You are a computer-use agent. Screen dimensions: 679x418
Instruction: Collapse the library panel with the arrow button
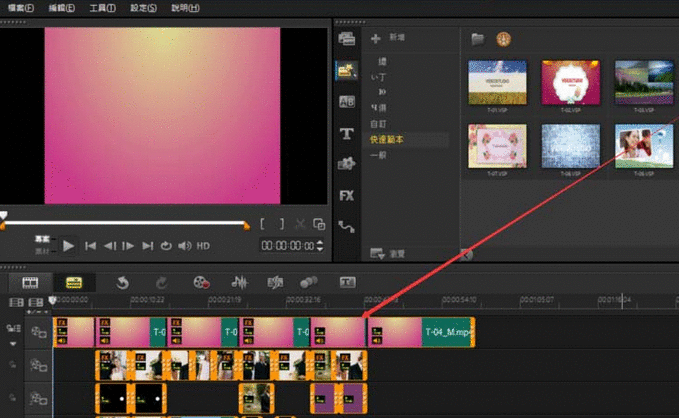[x=466, y=254]
